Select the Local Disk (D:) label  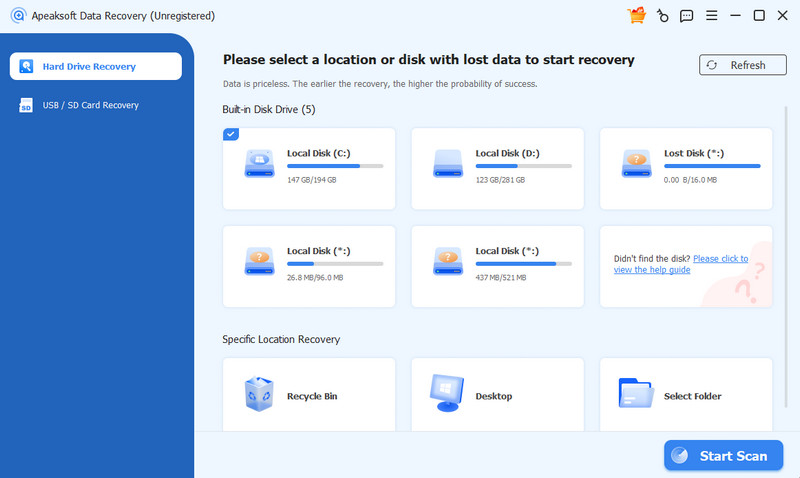click(x=507, y=153)
